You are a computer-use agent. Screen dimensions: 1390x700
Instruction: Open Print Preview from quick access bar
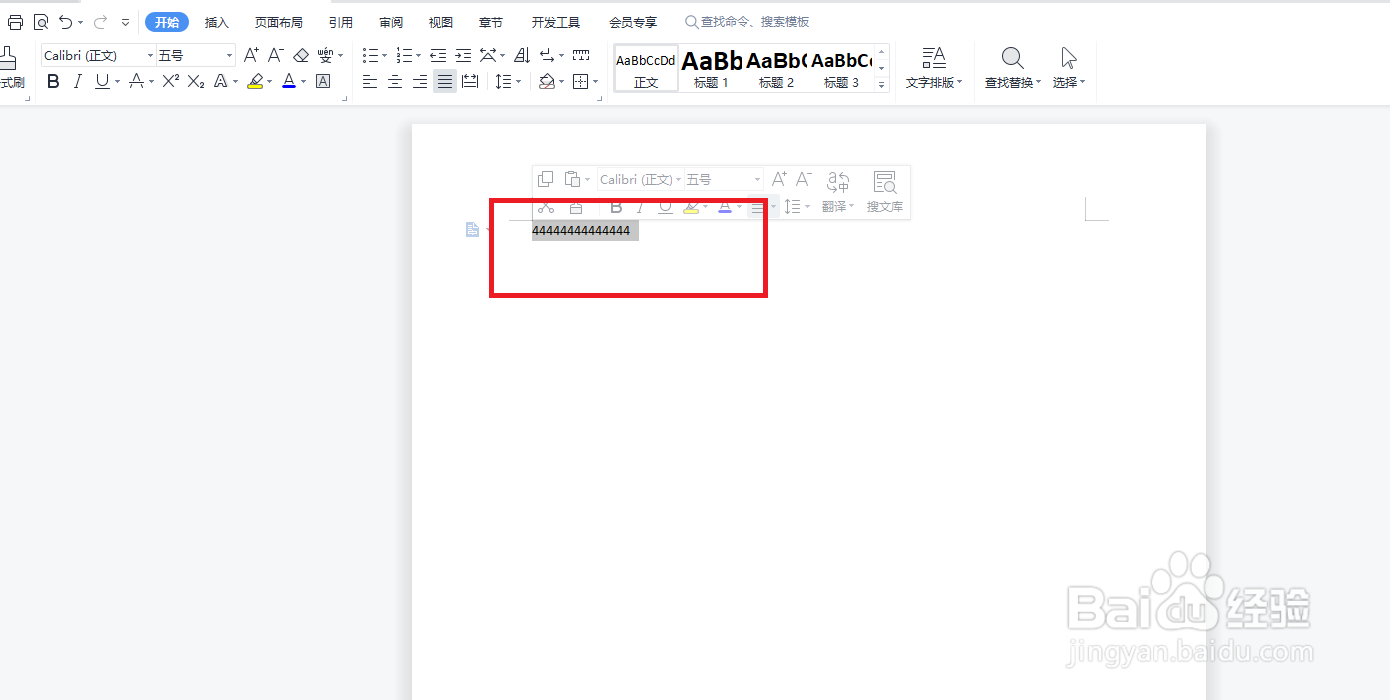(41, 22)
